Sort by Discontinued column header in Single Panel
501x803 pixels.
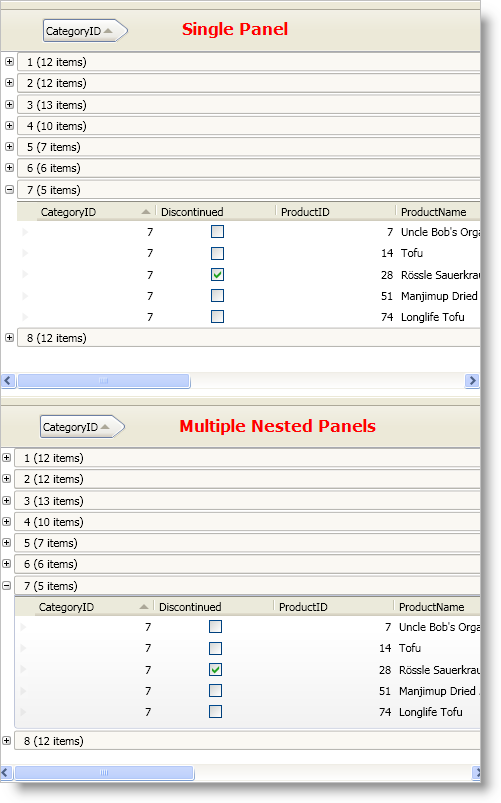[216, 212]
